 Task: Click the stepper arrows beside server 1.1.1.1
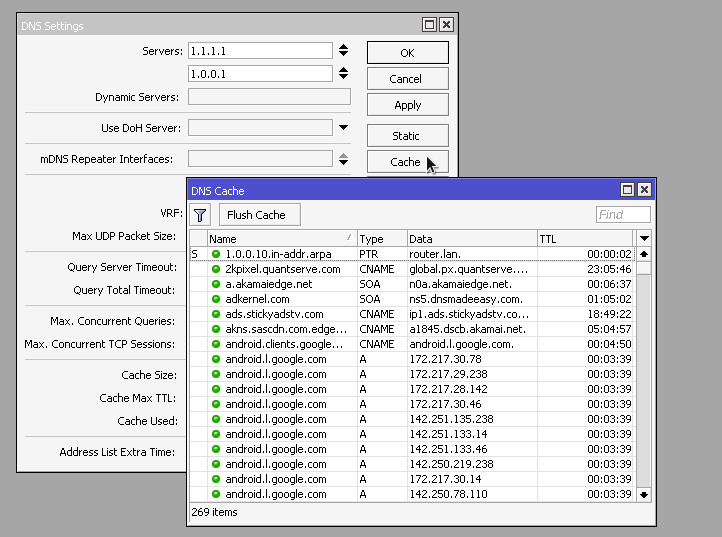[x=343, y=50]
